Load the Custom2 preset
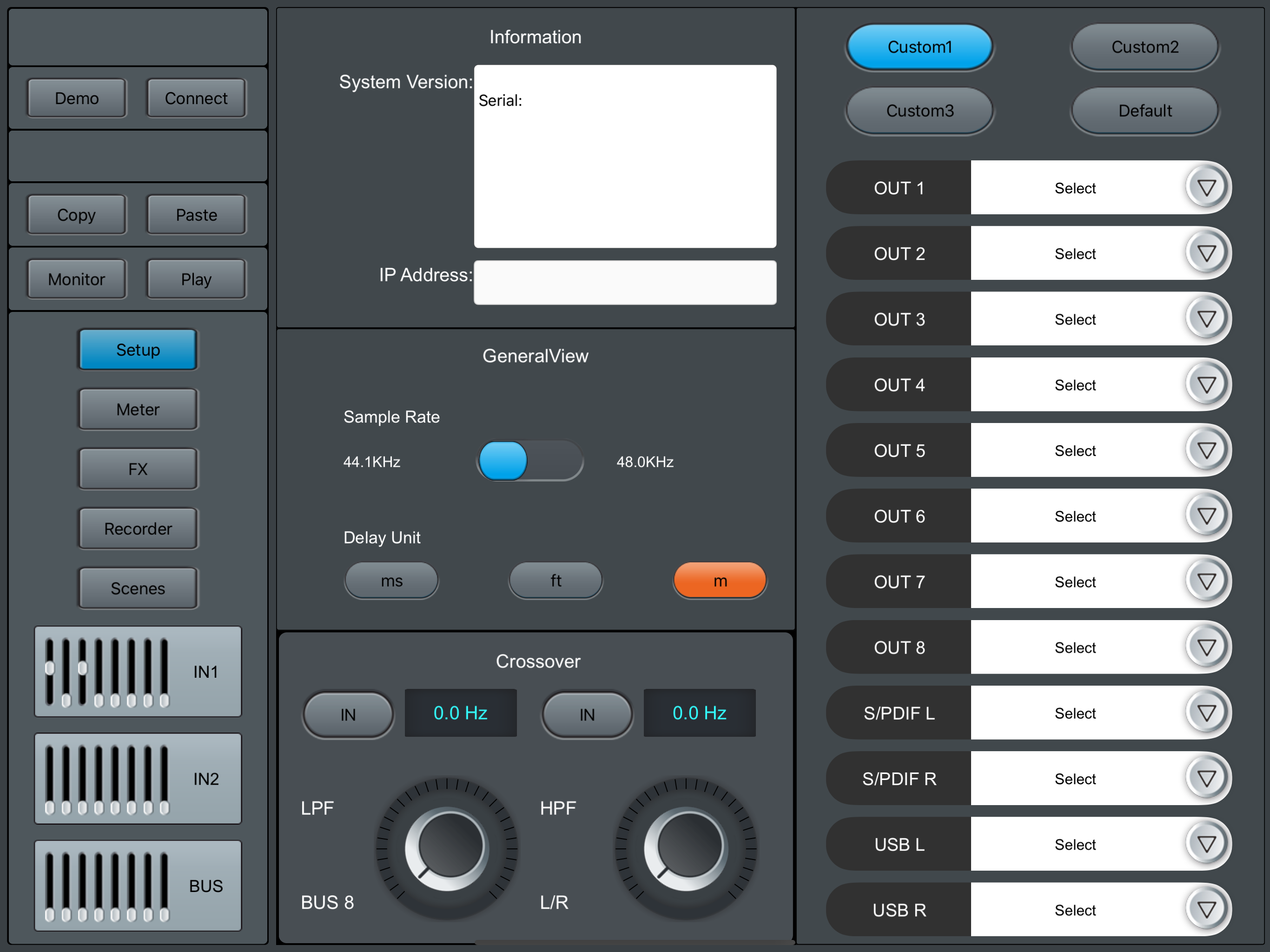The width and height of the screenshot is (1270, 952). (x=1144, y=47)
